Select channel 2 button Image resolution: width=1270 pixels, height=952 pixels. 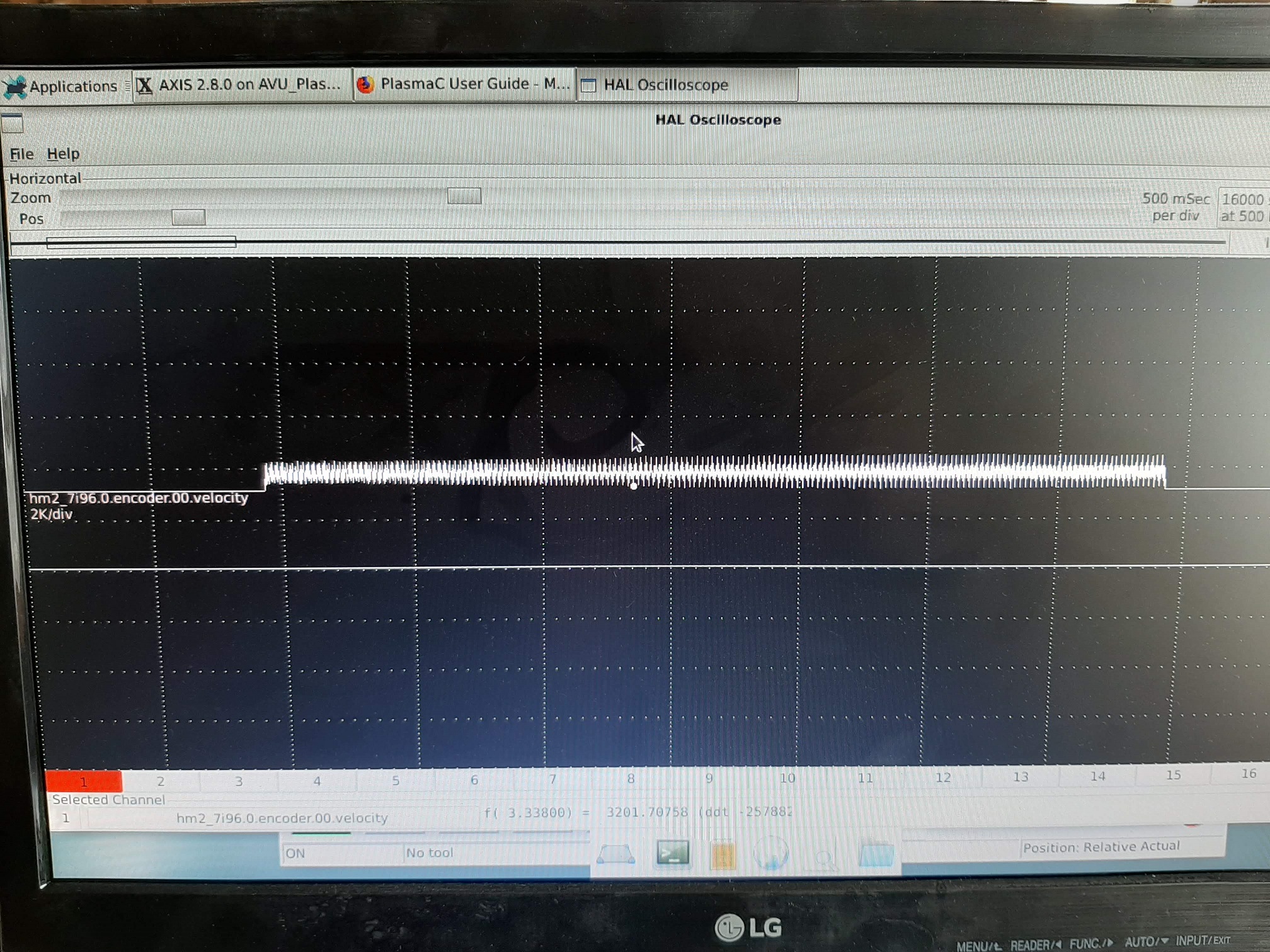(161, 781)
